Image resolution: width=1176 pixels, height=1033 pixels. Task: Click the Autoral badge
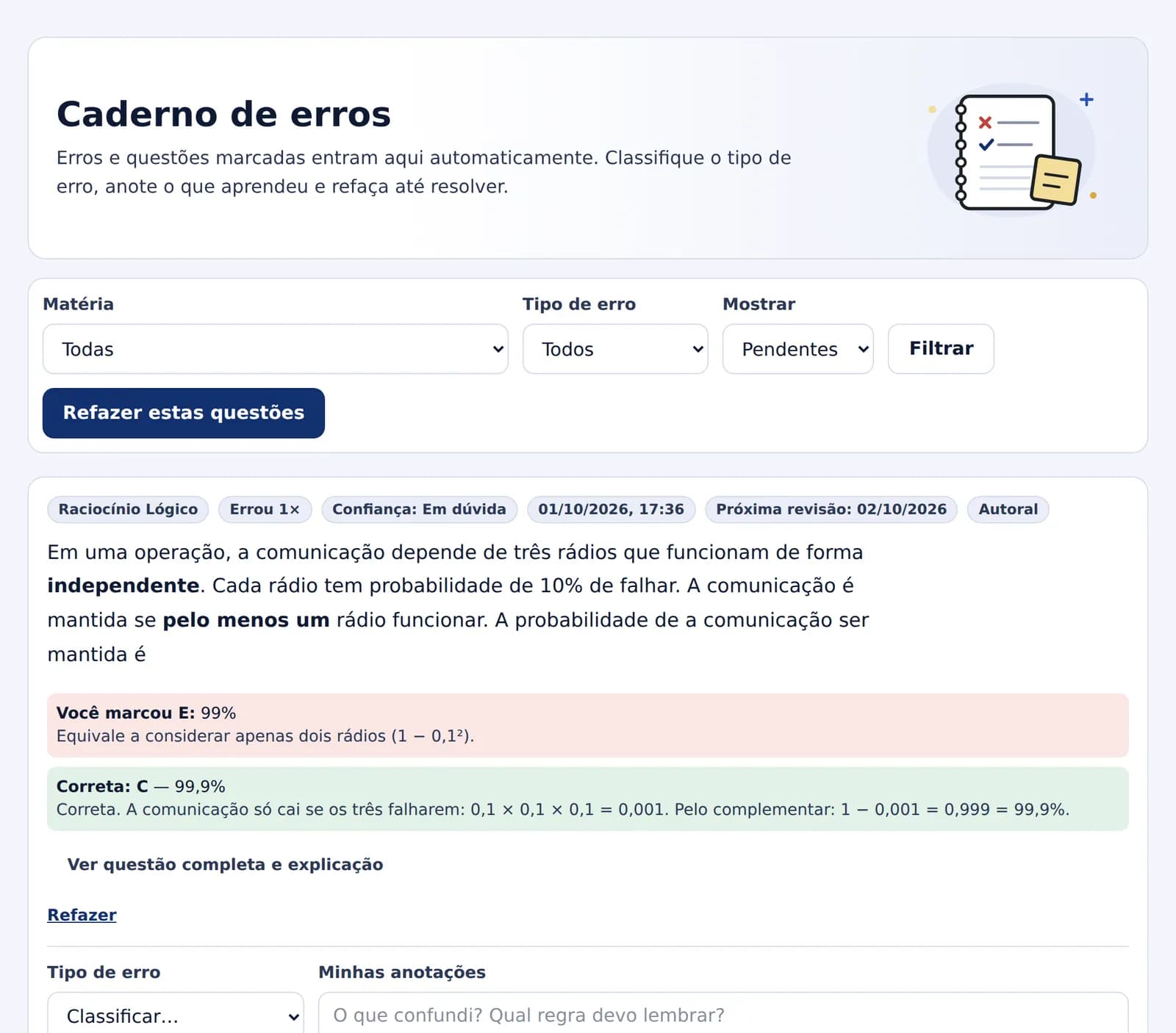(1008, 509)
